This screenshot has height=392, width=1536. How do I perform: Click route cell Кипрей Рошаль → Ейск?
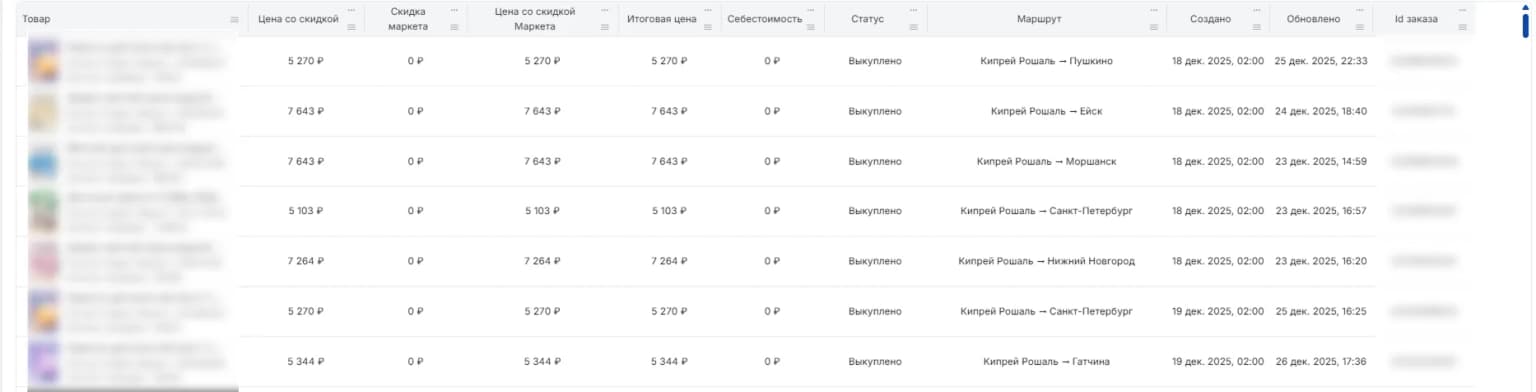coord(1046,111)
